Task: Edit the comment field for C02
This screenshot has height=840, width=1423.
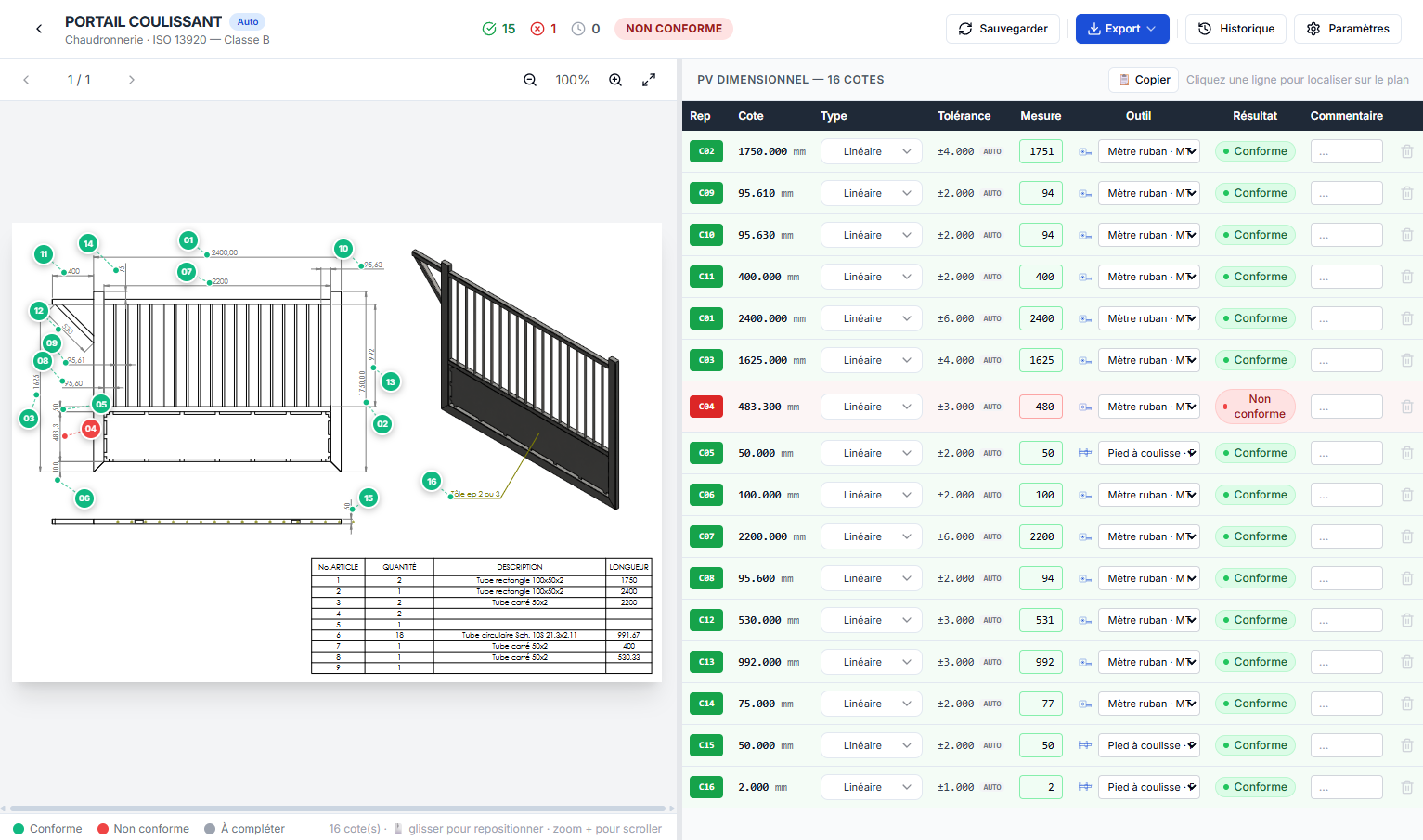Action: click(x=1347, y=151)
